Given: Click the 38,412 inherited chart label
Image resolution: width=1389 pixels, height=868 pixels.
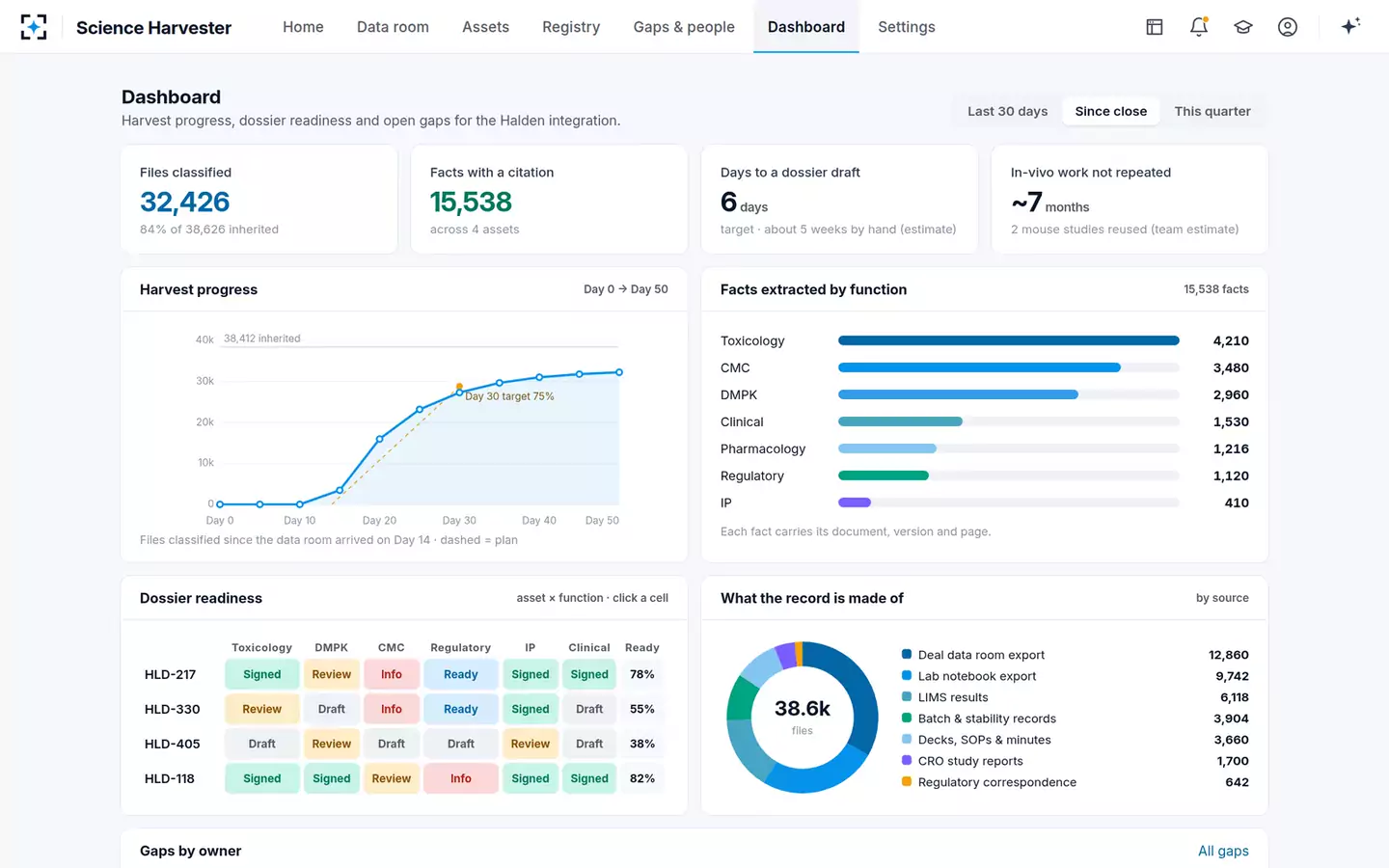Looking at the screenshot, I should click(262, 339).
